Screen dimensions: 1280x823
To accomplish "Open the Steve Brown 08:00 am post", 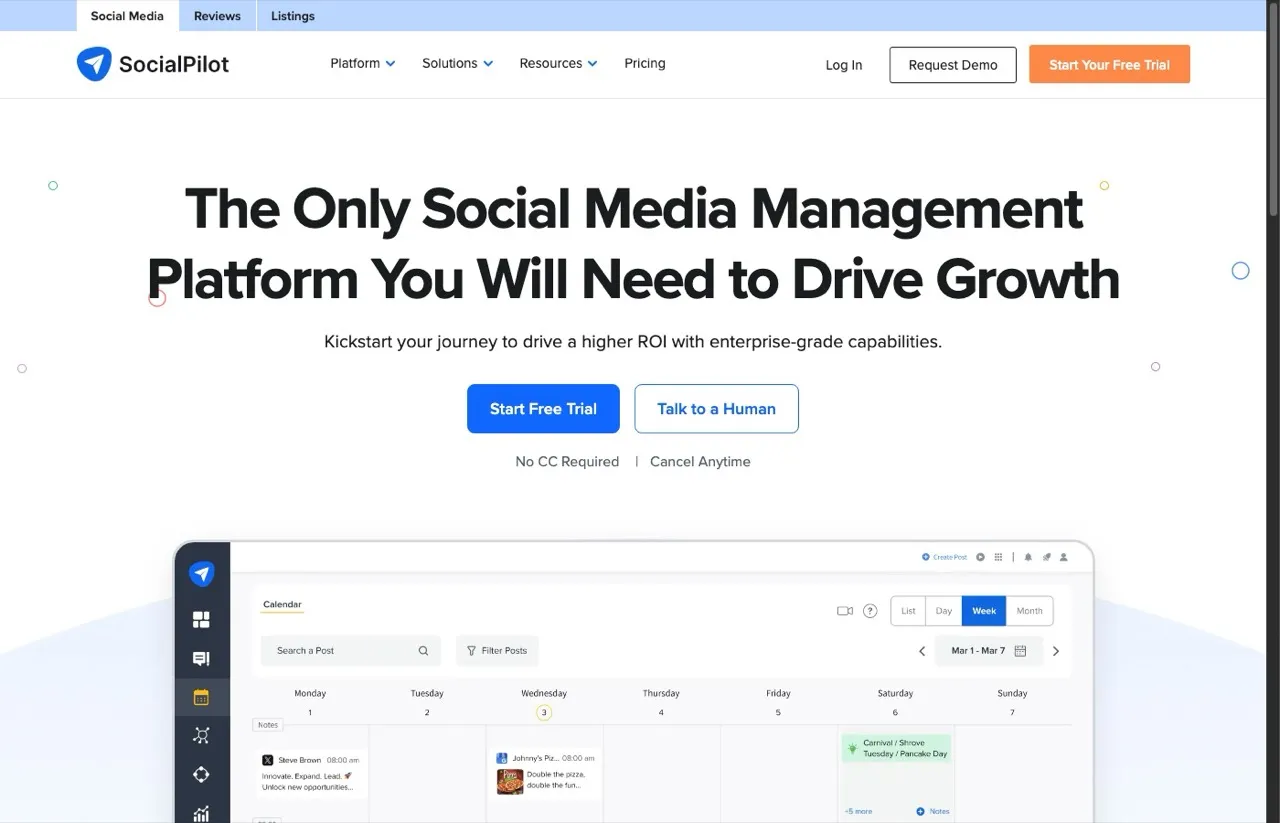I will [x=311, y=773].
